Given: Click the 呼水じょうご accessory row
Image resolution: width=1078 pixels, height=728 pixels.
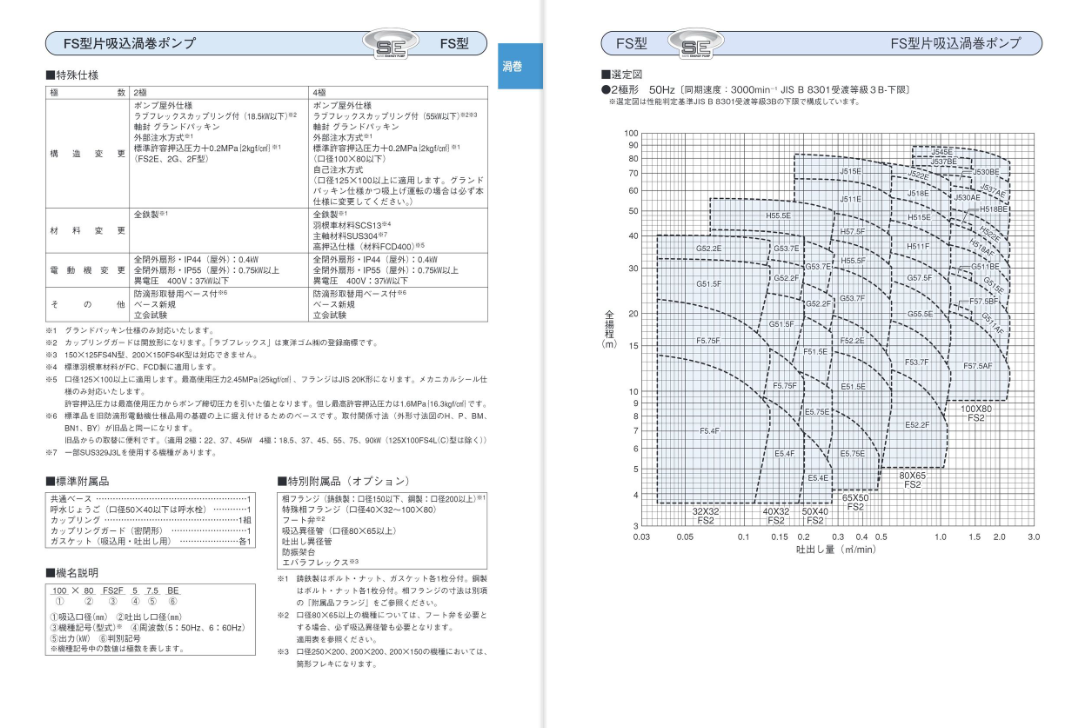Looking at the screenshot, I should click(x=151, y=509).
